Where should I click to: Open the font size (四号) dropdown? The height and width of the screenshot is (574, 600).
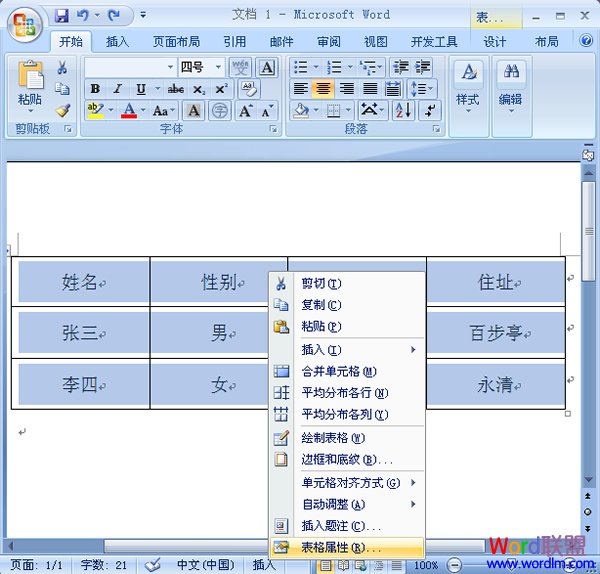pos(218,67)
